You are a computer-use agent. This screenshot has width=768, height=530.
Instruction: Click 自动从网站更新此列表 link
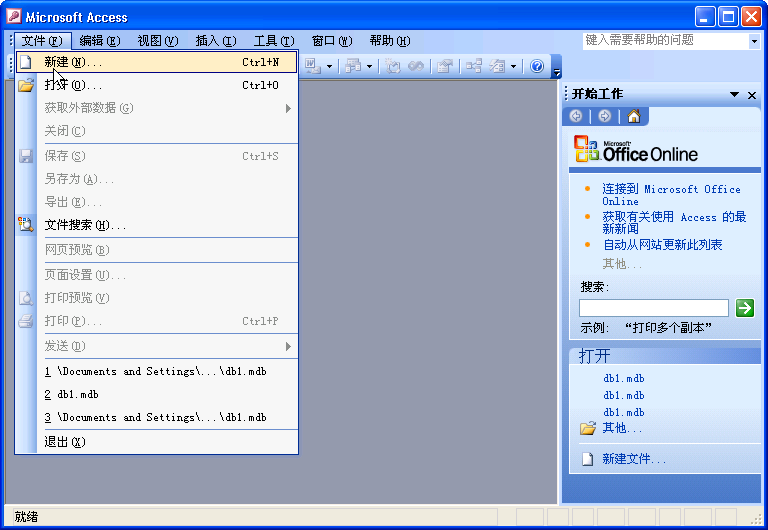(x=662, y=244)
